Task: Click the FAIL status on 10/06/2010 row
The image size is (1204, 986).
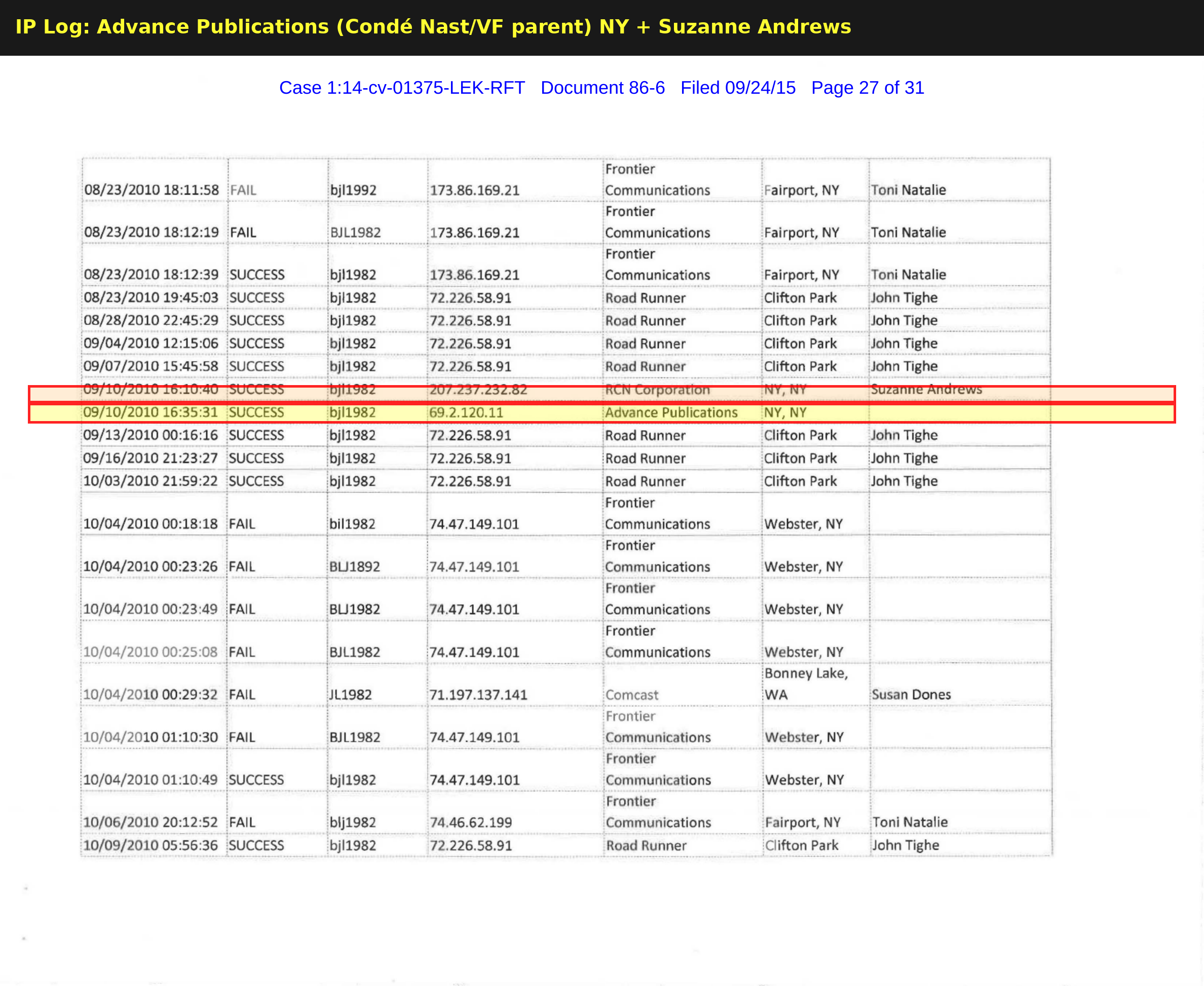Action: [243, 822]
